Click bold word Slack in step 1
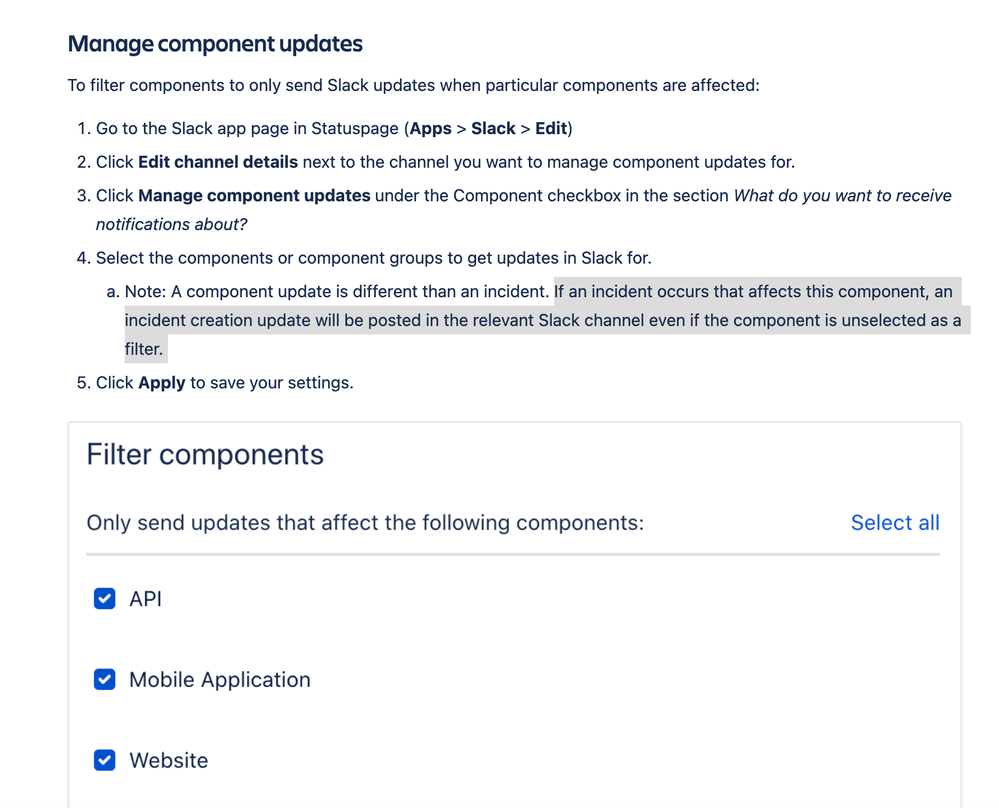 (493, 129)
